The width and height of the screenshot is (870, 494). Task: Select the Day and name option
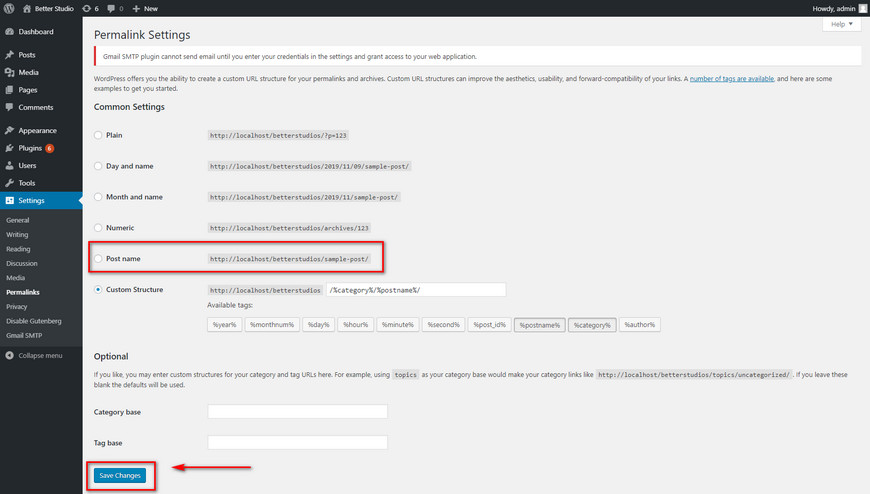(98, 166)
